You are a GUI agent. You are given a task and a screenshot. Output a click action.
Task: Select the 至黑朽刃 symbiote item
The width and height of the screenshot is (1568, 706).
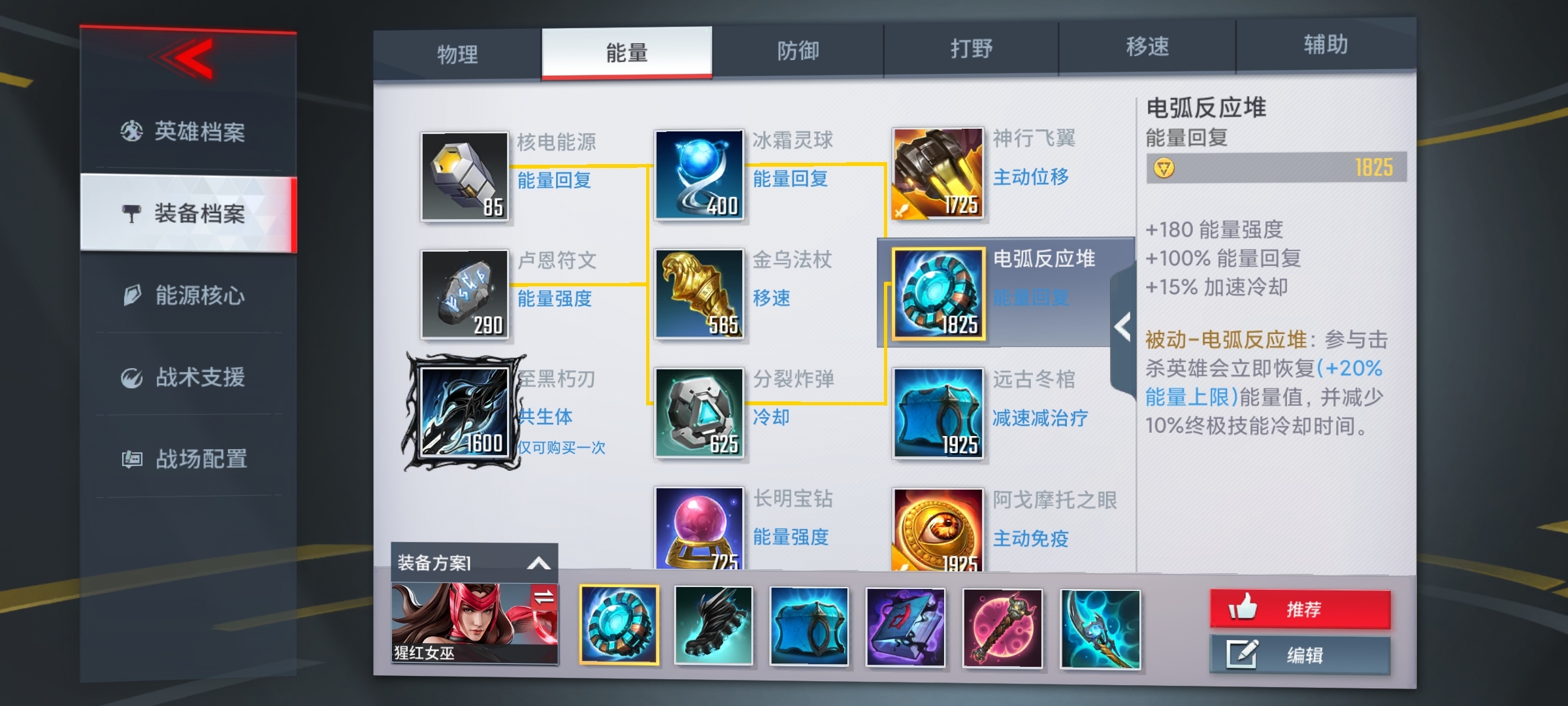[465, 411]
